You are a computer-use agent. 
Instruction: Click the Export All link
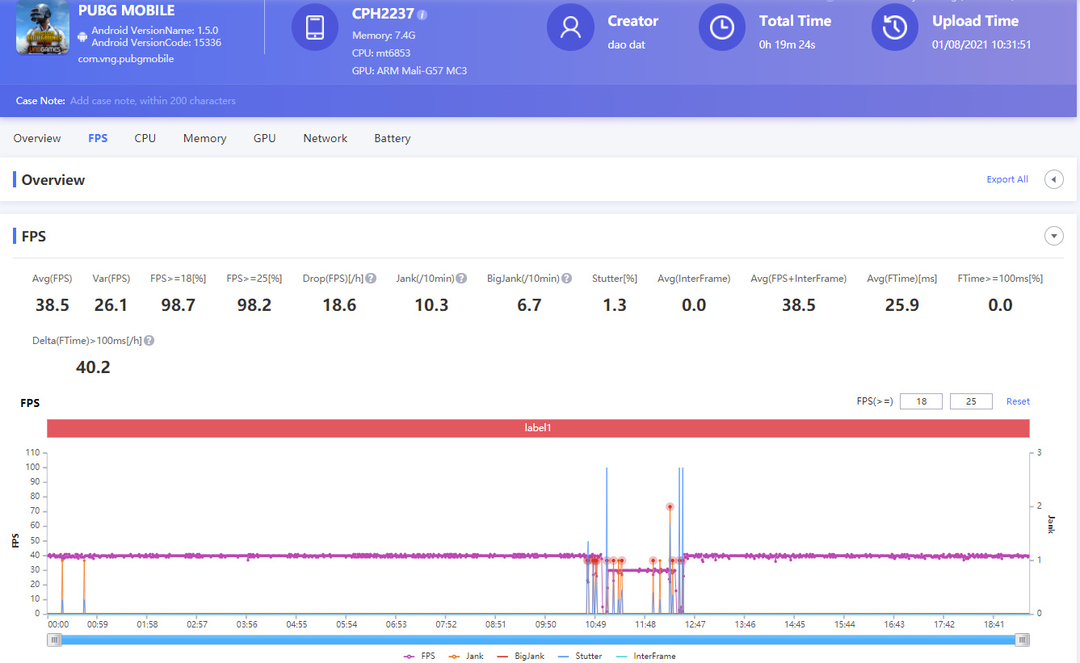click(1006, 180)
